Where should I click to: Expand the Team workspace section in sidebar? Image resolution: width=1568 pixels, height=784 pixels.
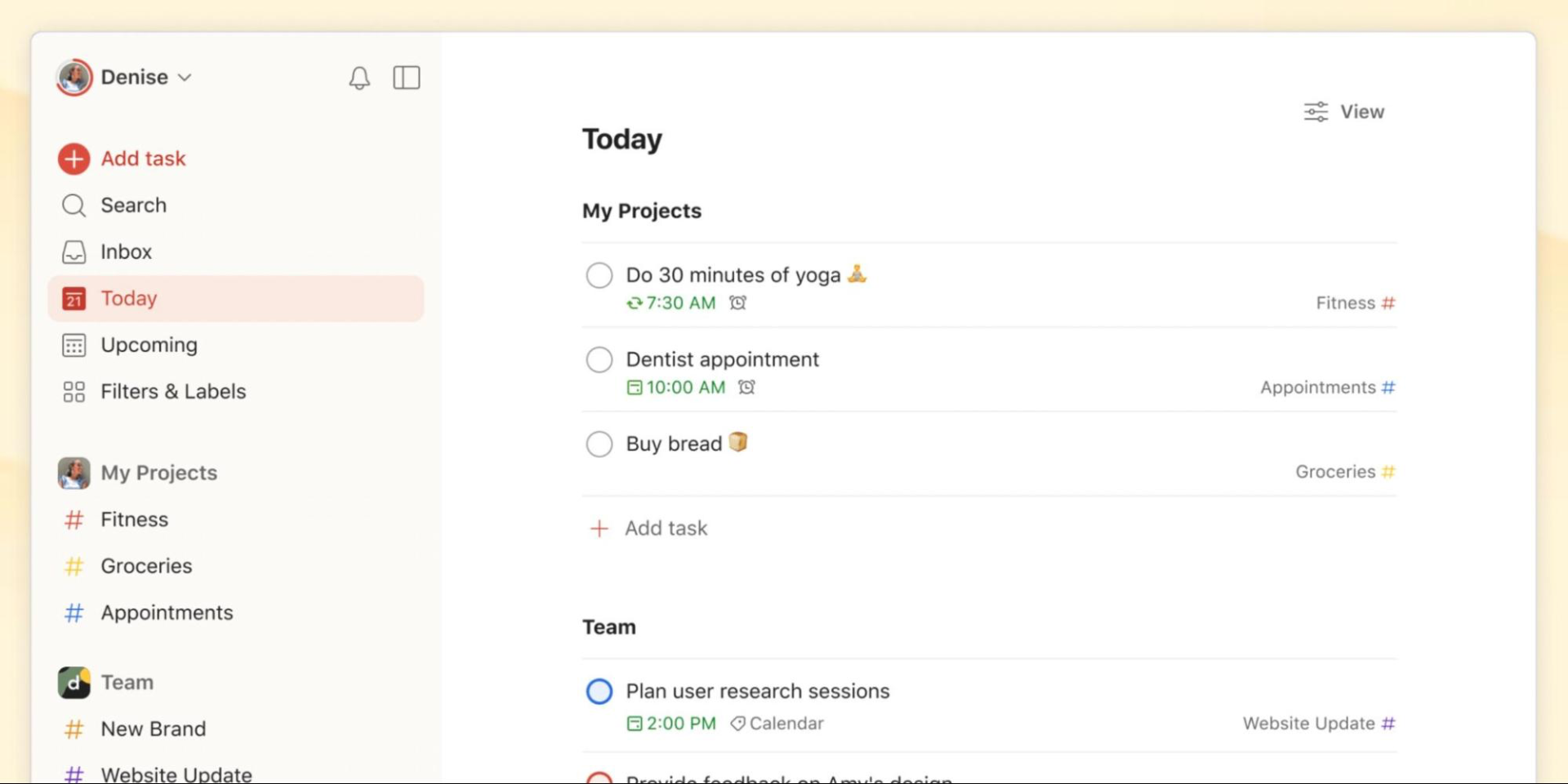[127, 682]
